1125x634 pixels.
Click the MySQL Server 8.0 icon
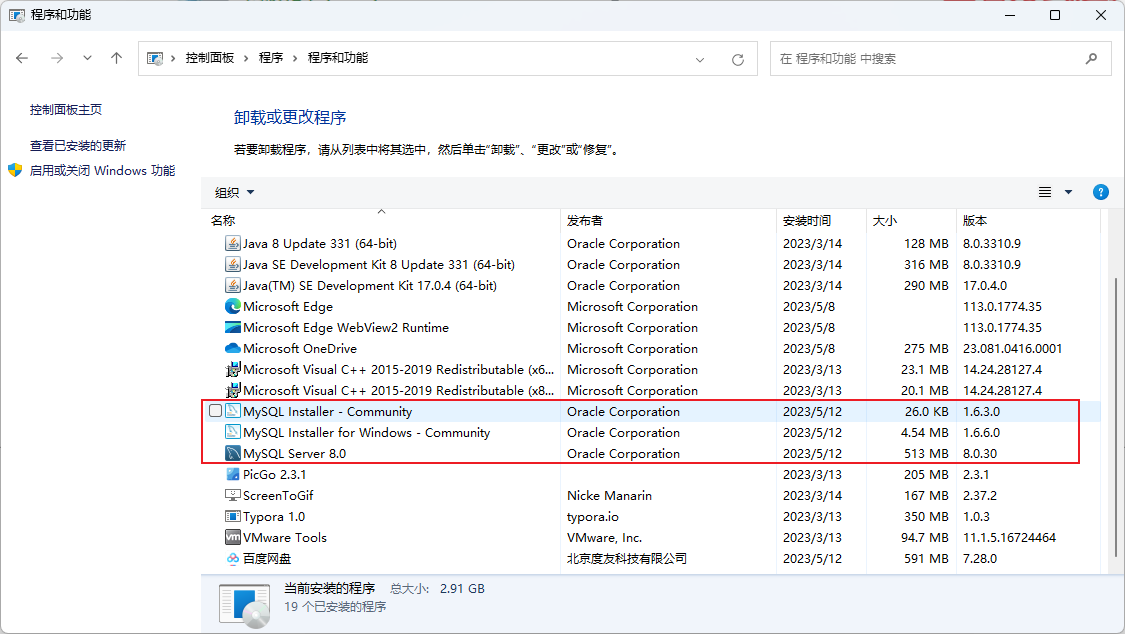(233, 454)
